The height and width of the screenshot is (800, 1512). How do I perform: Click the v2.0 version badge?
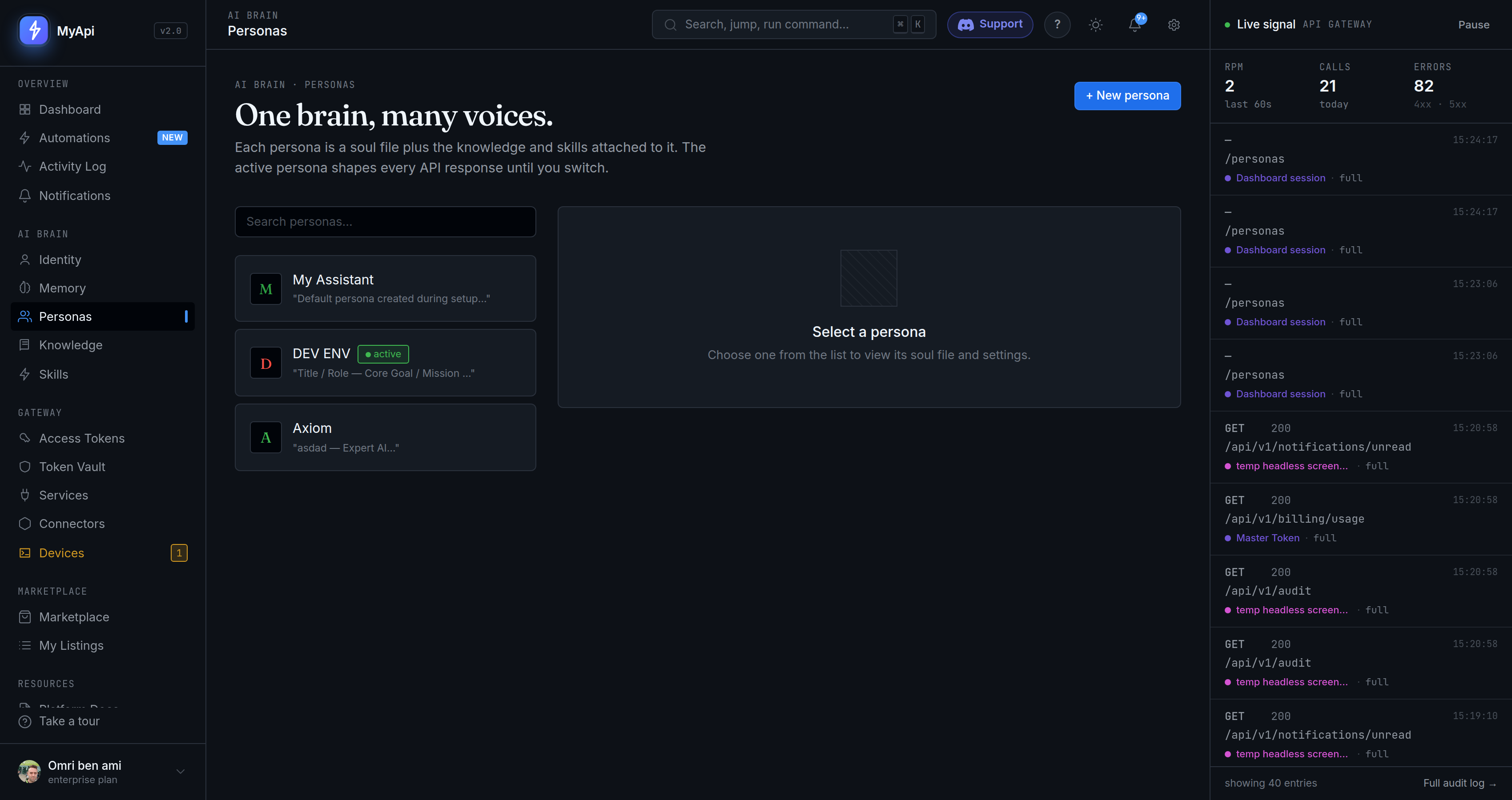click(x=170, y=31)
